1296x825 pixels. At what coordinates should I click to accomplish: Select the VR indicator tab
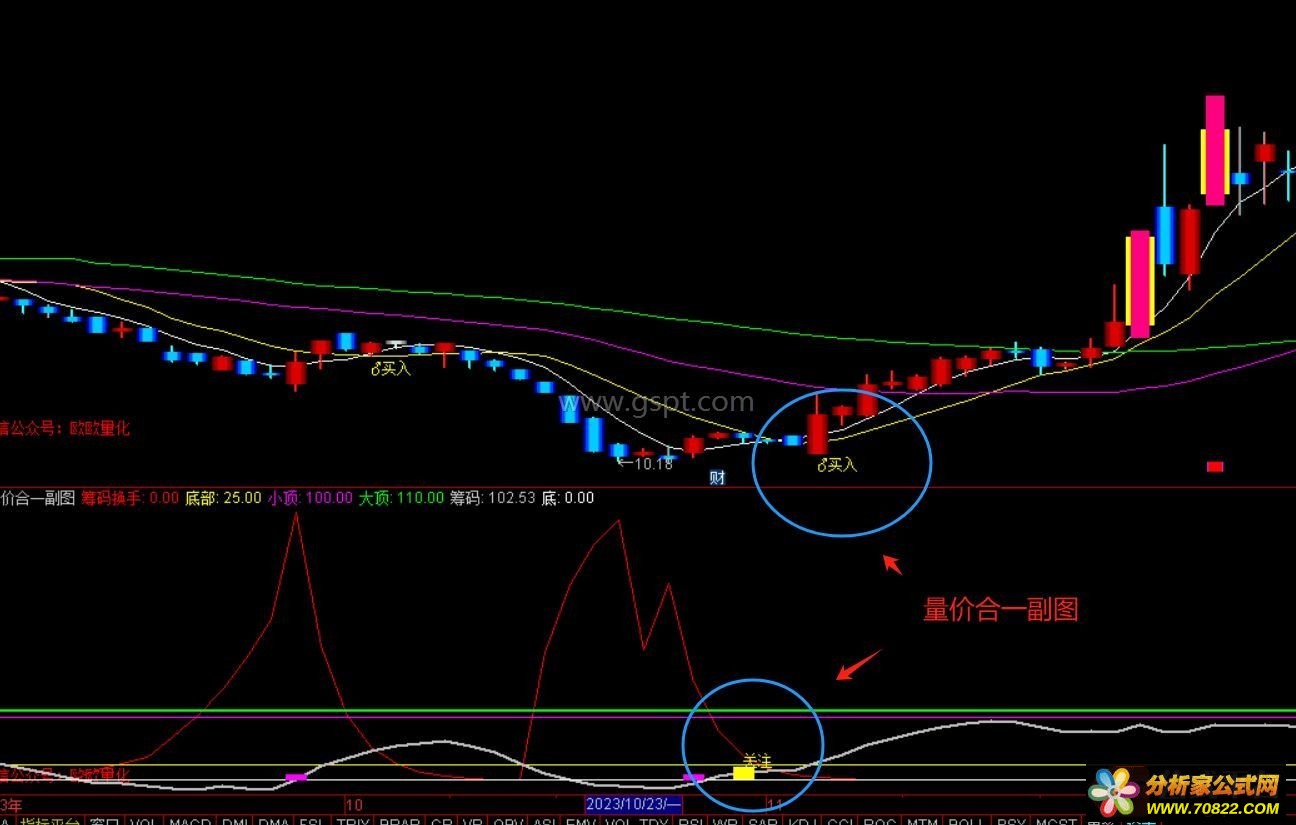[473, 821]
